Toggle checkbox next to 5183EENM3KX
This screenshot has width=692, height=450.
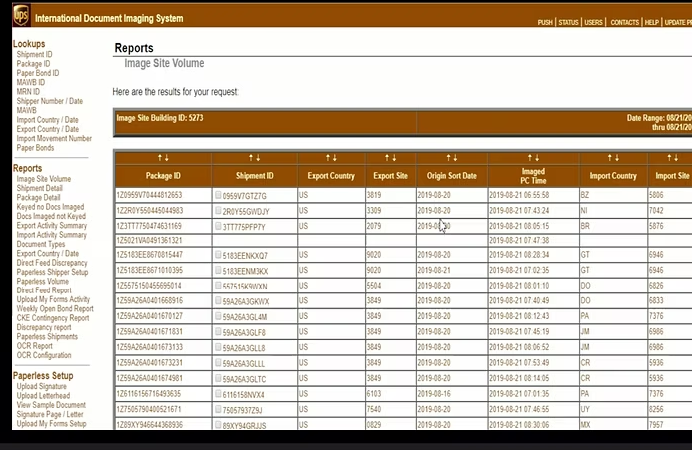(x=218, y=270)
